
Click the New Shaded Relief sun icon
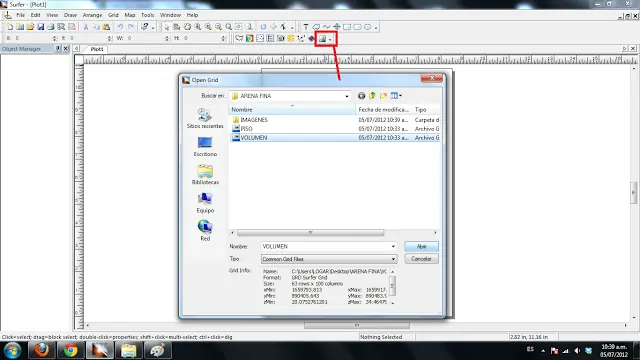pos(291,38)
